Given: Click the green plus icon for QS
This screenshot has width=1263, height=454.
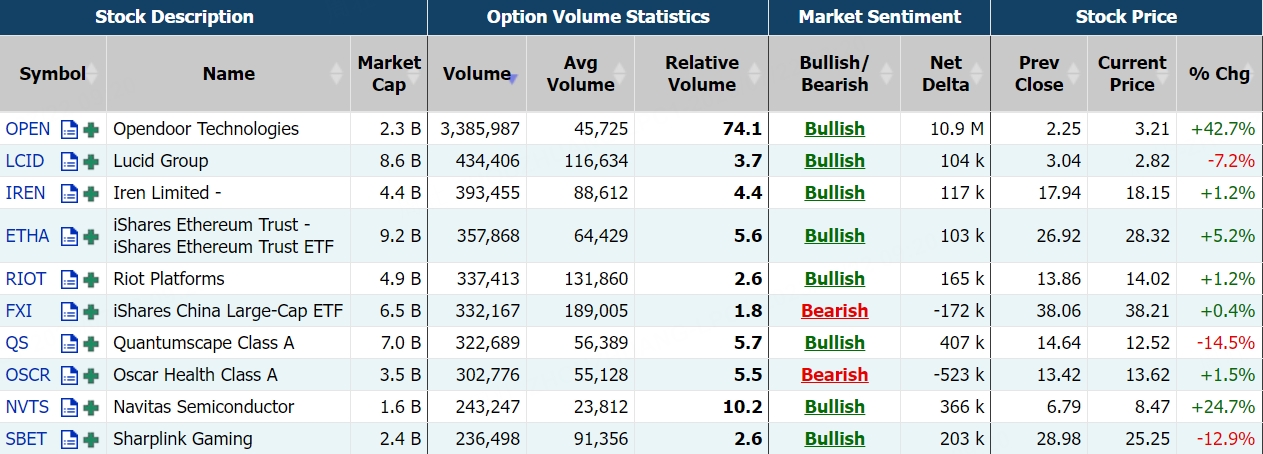Looking at the screenshot, I should click(x=91, y=343).
